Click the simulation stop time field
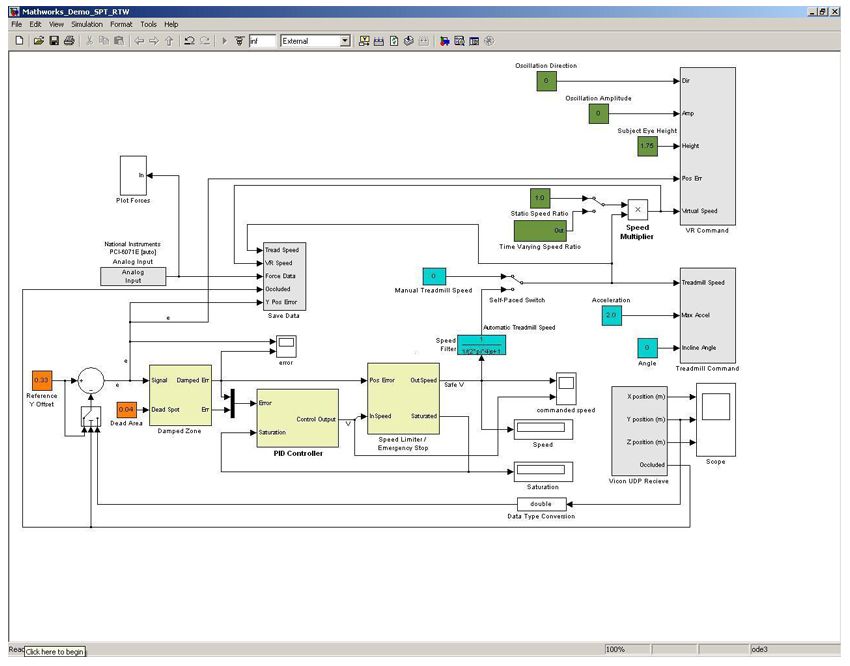 (262, 41)
